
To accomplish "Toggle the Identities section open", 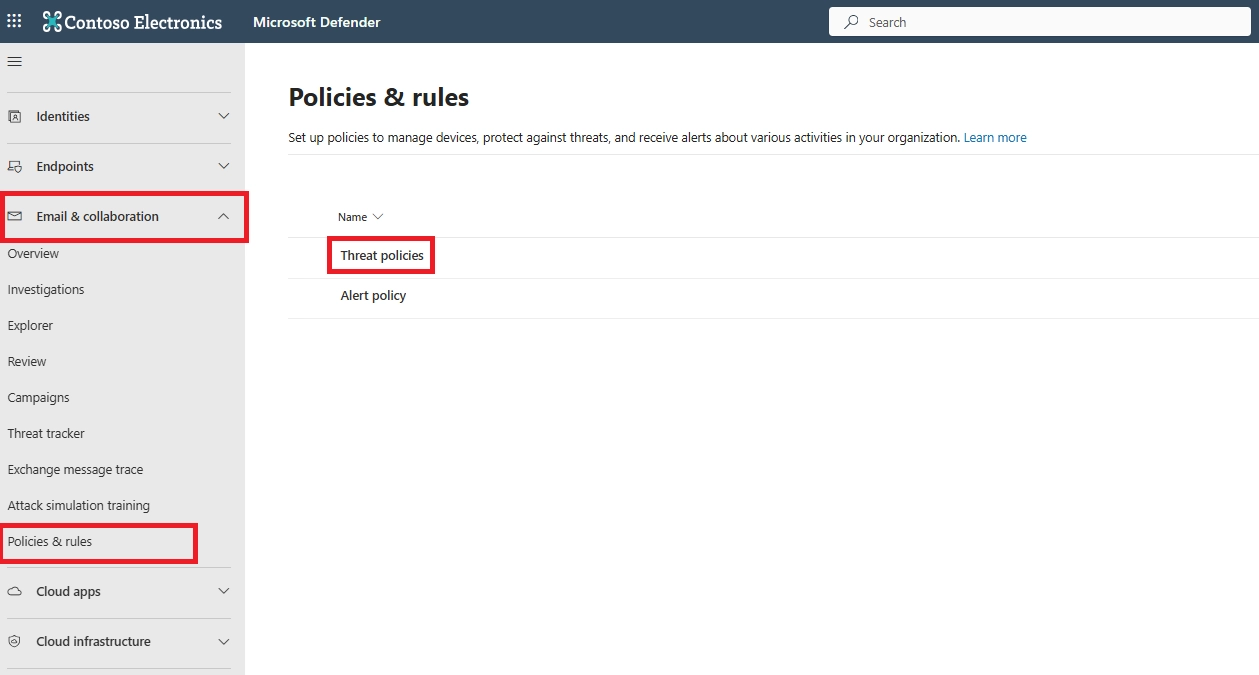I will 224,117.
